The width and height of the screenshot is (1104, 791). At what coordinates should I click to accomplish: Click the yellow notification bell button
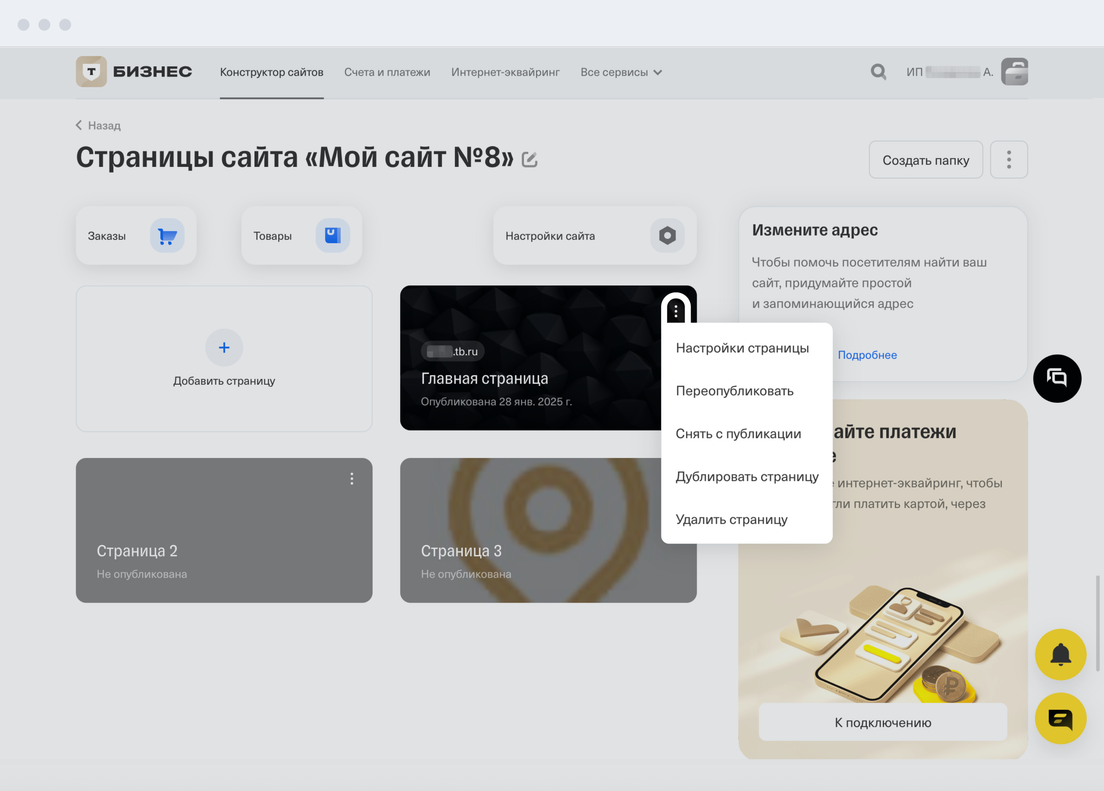click(x=1060, y=655)
